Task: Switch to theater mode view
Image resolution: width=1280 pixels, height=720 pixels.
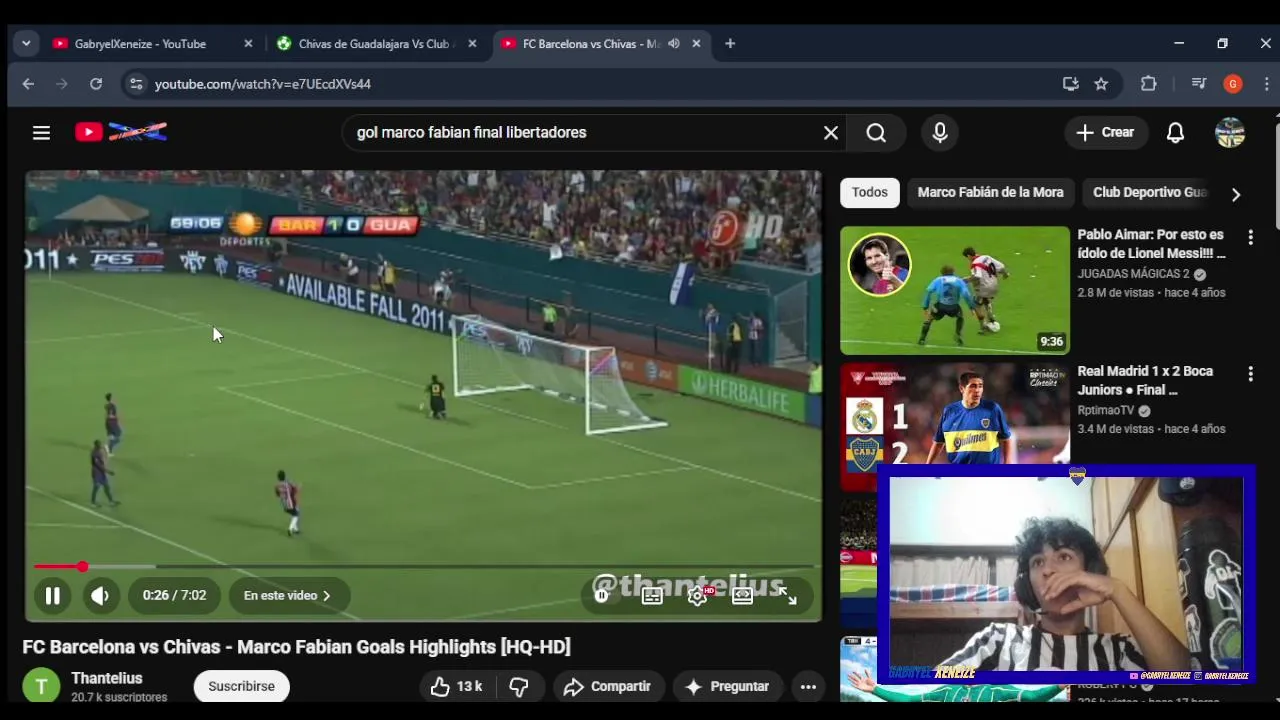Action: 742,596
